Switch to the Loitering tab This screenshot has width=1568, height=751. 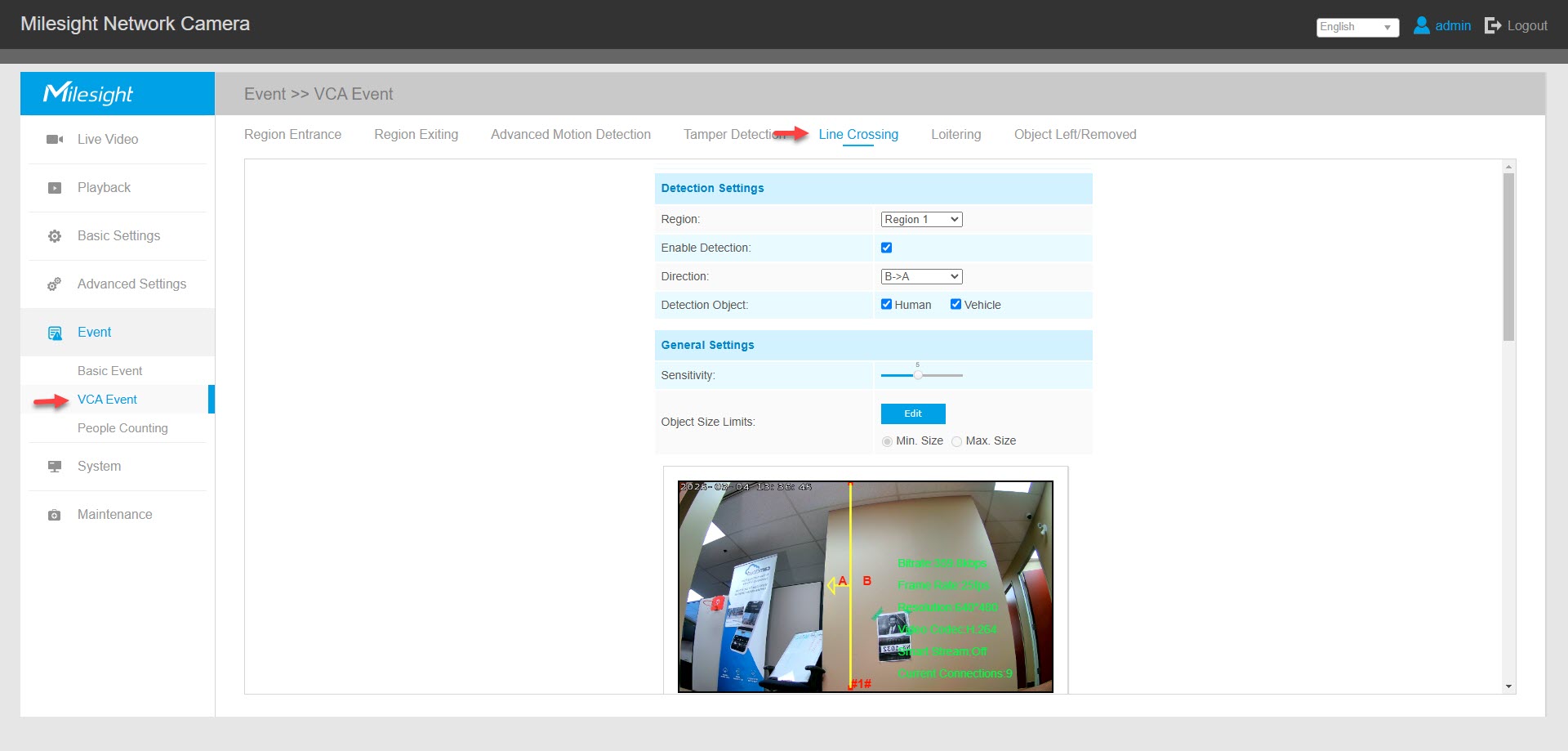click(955, 134)
